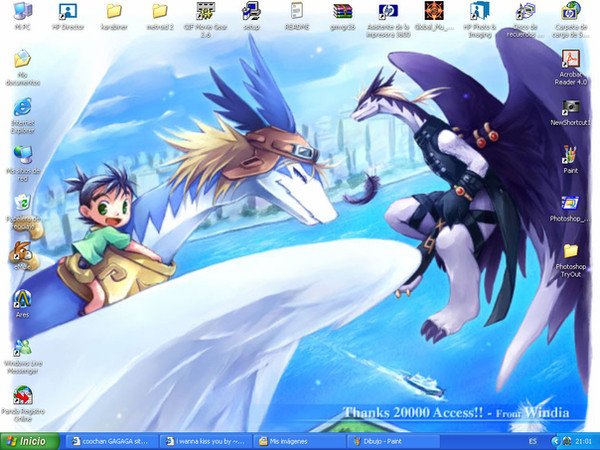Click the system tray icon beside clock

pos(567,441)
